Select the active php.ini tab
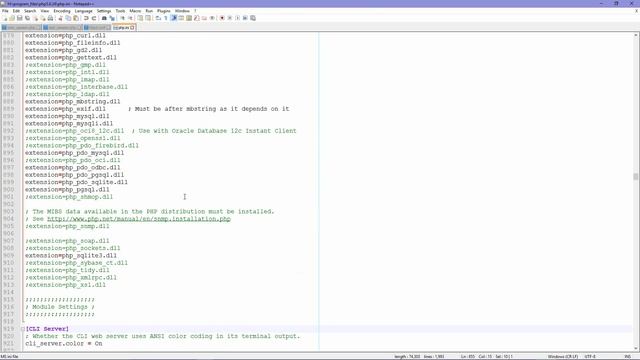The height and width of the screenshot is (360, 640). tap(123, 28)
